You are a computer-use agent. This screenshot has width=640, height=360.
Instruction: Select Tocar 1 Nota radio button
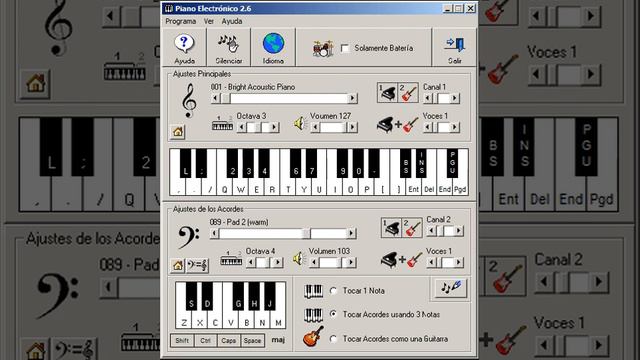[333, 291]
